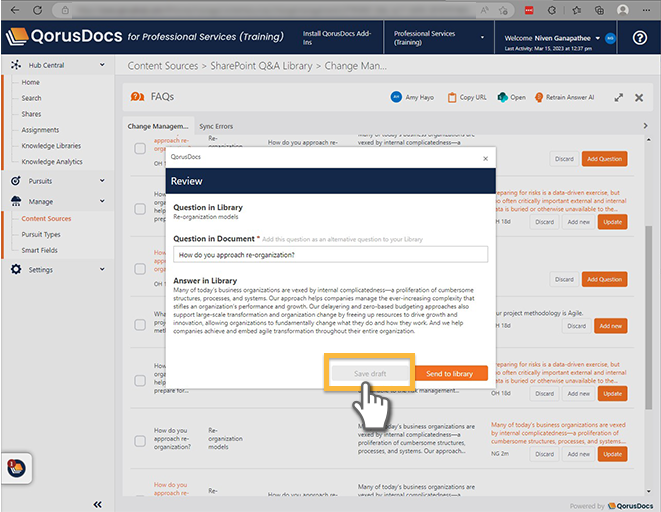Image resolution: width=661 pixels, height=512 pixels.
Task: Click the Question in Document input field
Action: tap(330, 255)
